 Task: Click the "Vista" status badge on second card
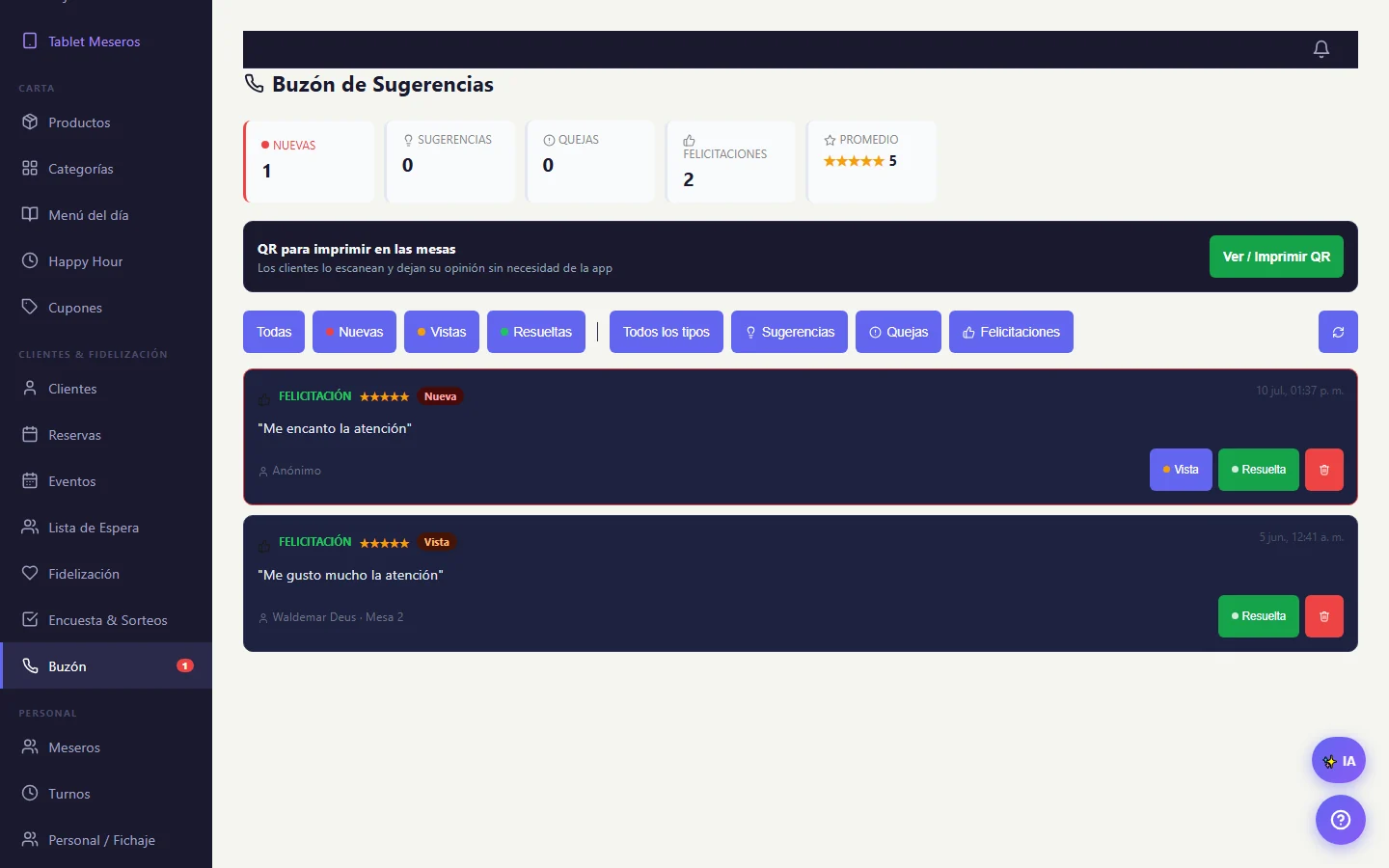(437, 542)
